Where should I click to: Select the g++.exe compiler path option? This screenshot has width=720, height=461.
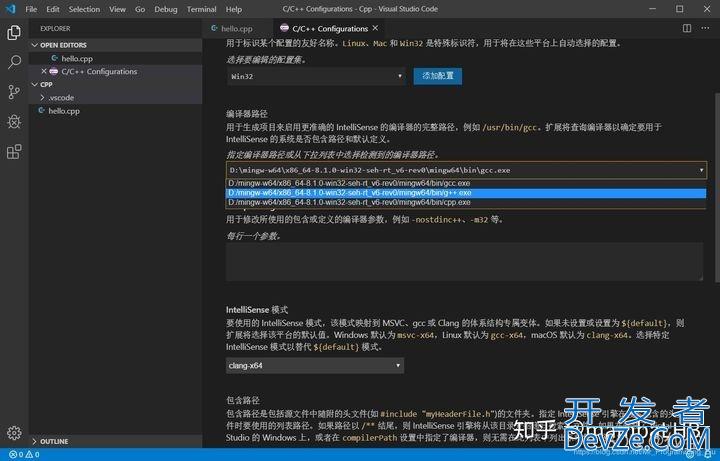click(x=466, y=193)
